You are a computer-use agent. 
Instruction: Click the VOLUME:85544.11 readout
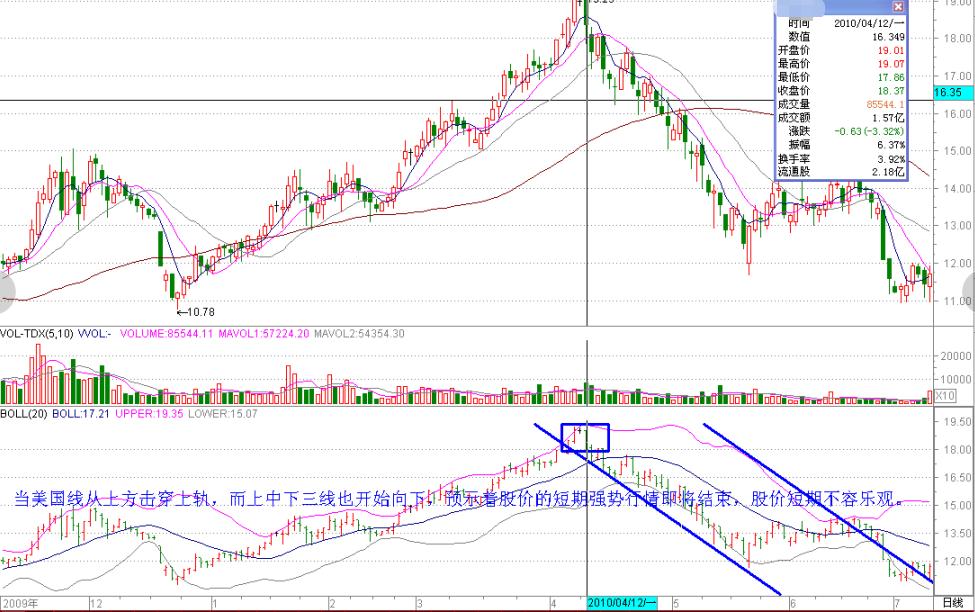click(x=166, y=333)
